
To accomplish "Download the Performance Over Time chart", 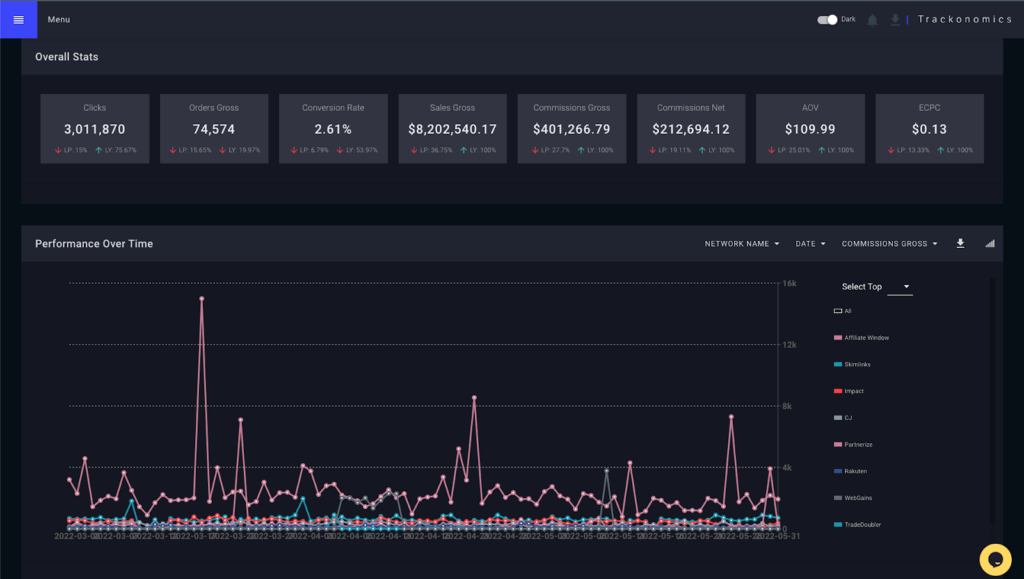I will point(960,243).
